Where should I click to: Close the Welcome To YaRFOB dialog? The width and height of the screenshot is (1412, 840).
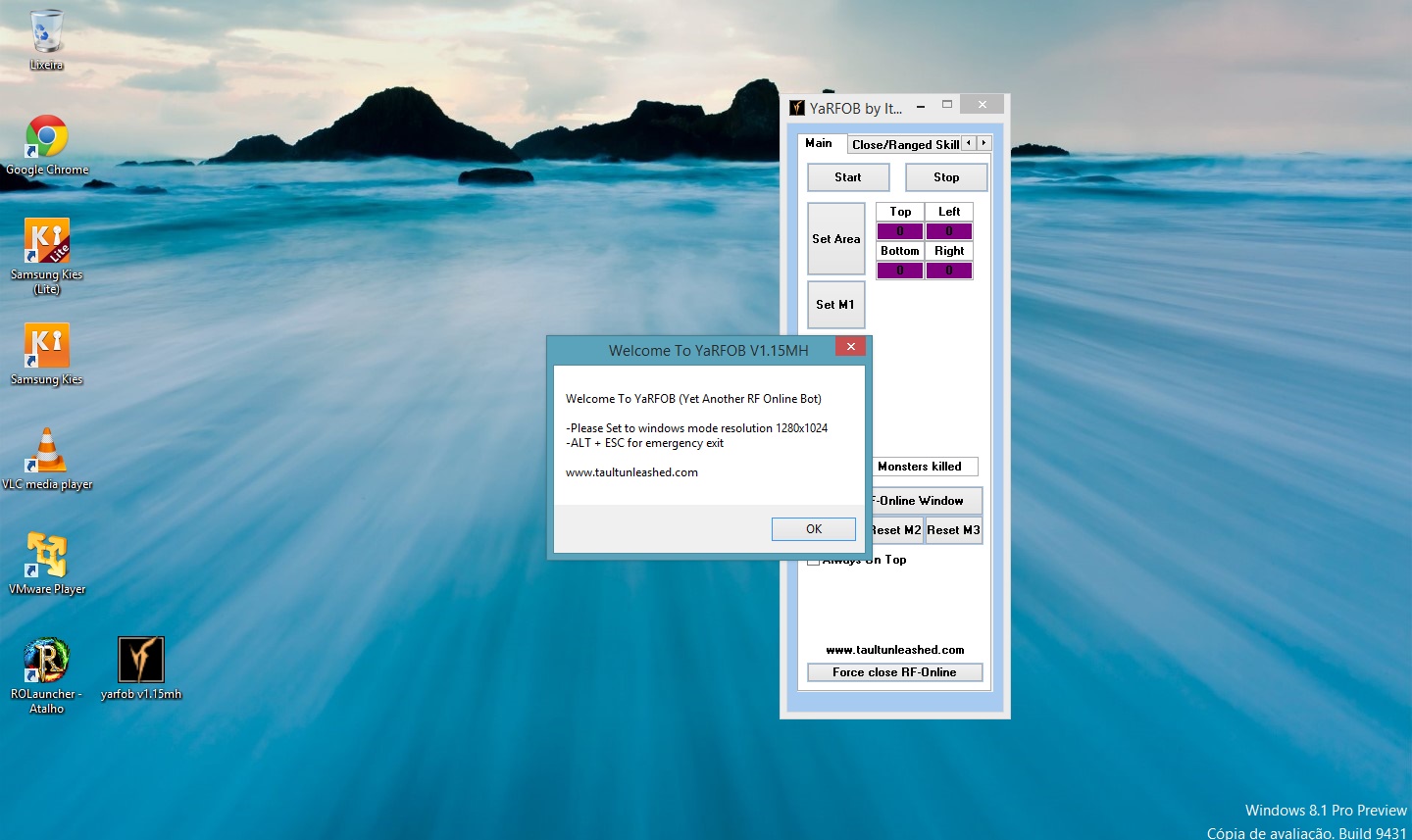click(850, 346)
